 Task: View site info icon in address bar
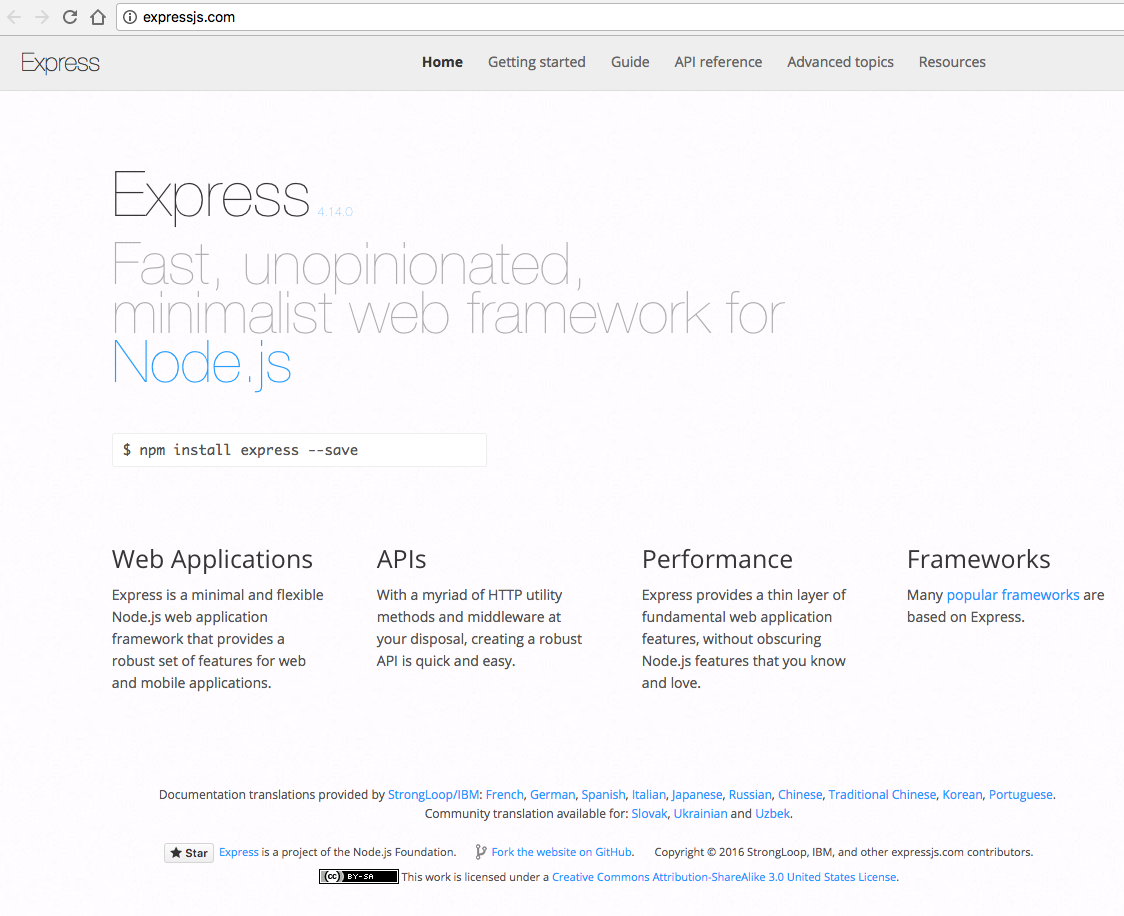click(x=130, y=17)
